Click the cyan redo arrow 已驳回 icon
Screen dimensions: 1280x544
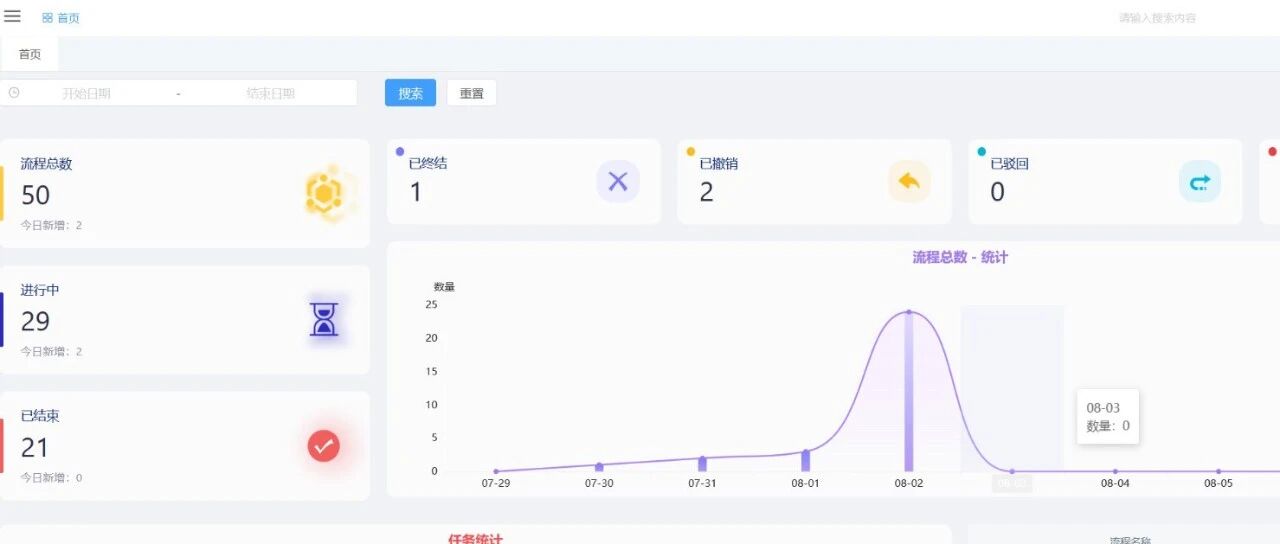(x=1200, y=181)
